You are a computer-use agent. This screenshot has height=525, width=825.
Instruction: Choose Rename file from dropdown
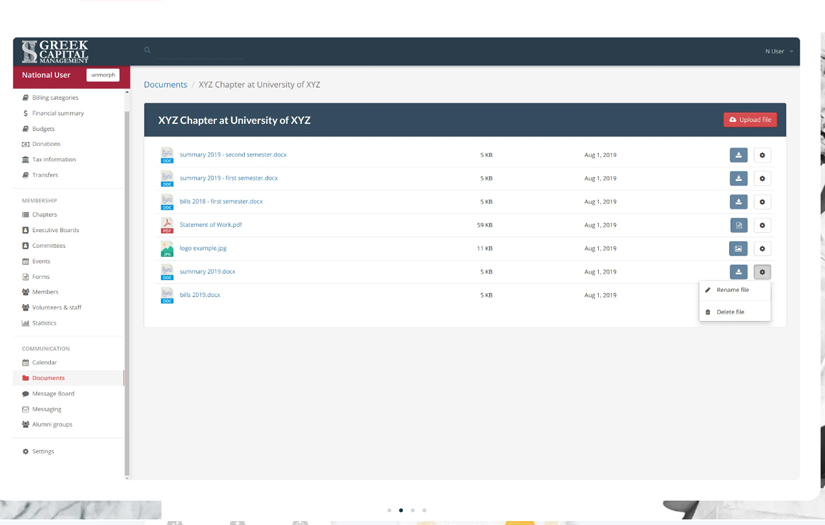(735, 290)
